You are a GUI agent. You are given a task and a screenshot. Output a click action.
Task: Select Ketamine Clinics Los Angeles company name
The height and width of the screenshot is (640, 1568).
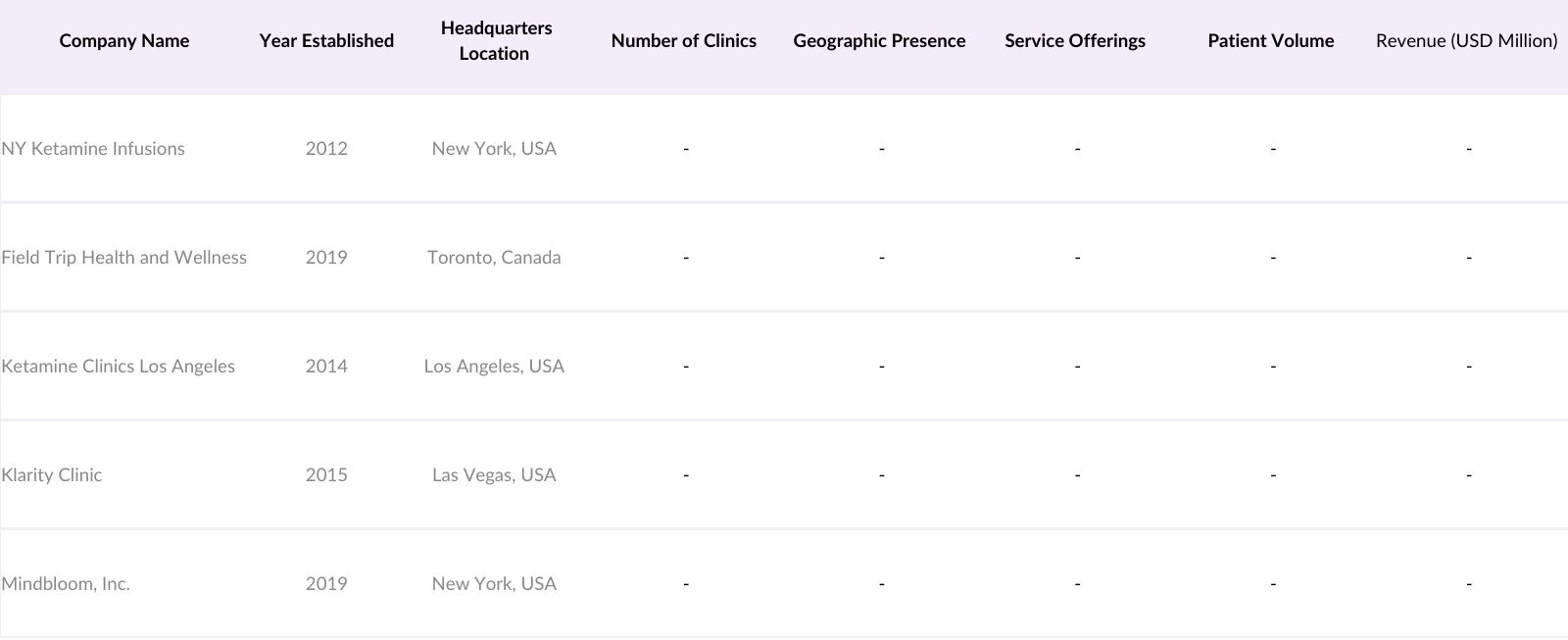pos(119,367)
